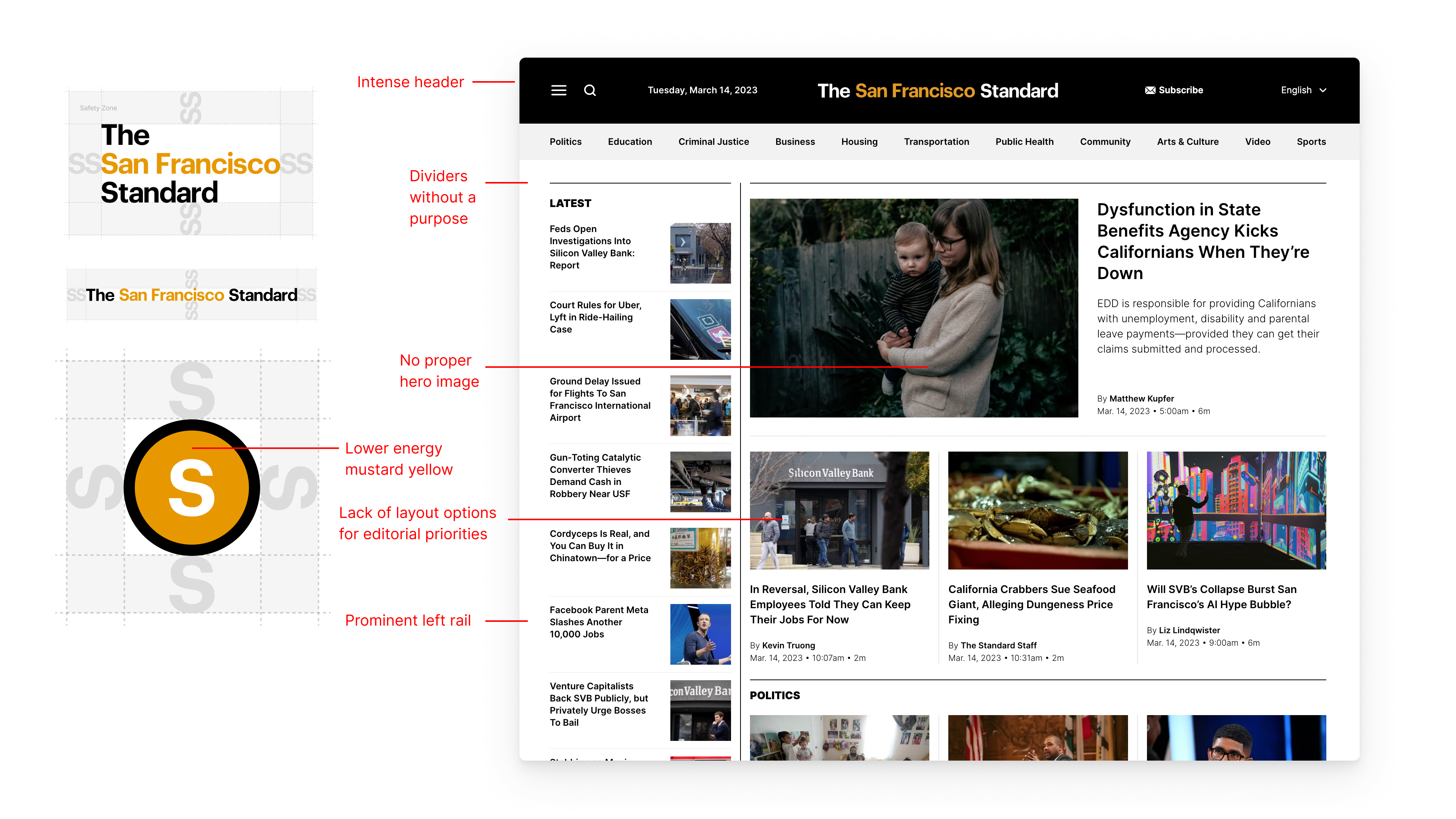This screenshot has width=1456, height=819.
Task: Open the Politics nav item
Action: click(565, 142)
